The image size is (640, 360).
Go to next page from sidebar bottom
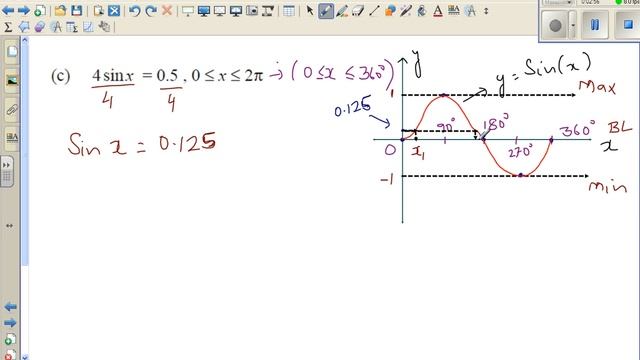click(x=10, y=323)
